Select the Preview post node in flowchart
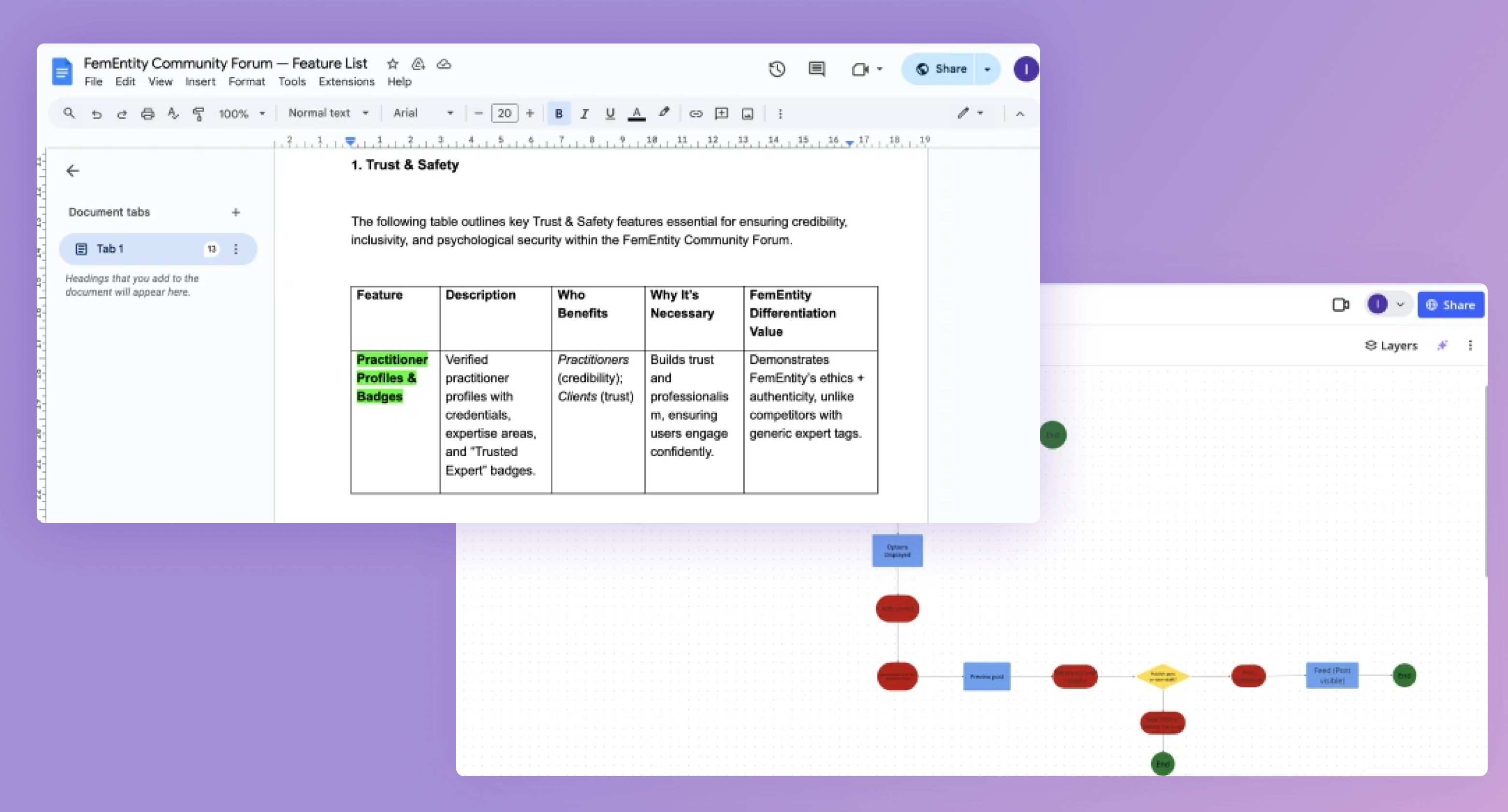The image size is (1508, 812). [986, 676]
